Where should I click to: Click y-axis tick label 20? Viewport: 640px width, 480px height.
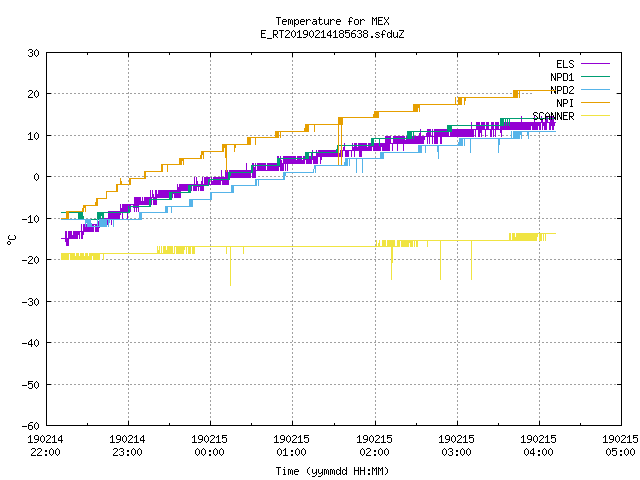pos(33,94)
